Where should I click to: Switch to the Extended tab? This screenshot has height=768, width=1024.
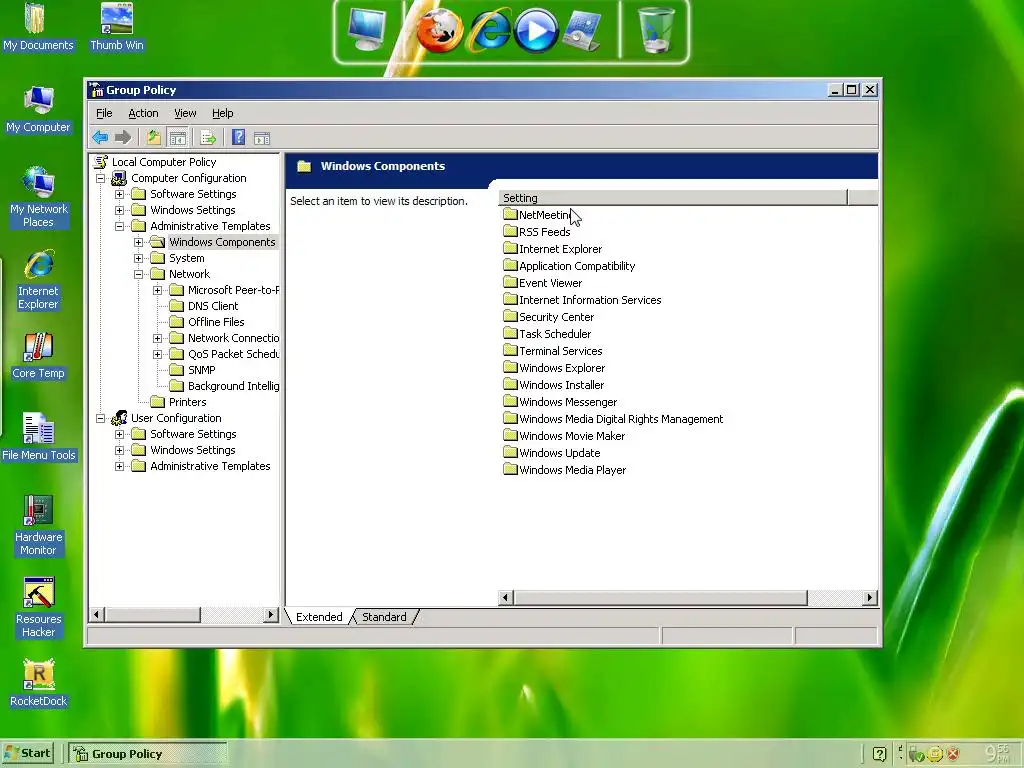[x=319, y=617]
